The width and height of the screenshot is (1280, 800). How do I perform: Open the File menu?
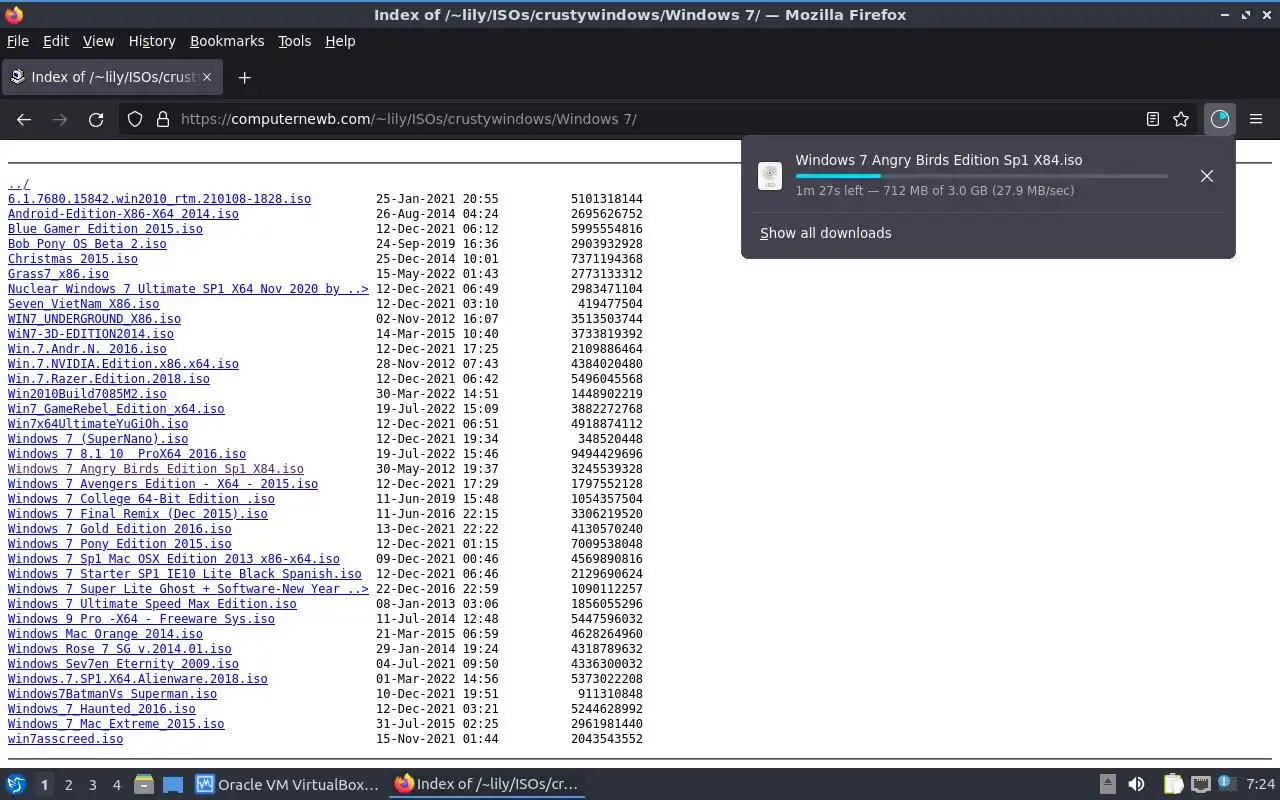(18, 41)
